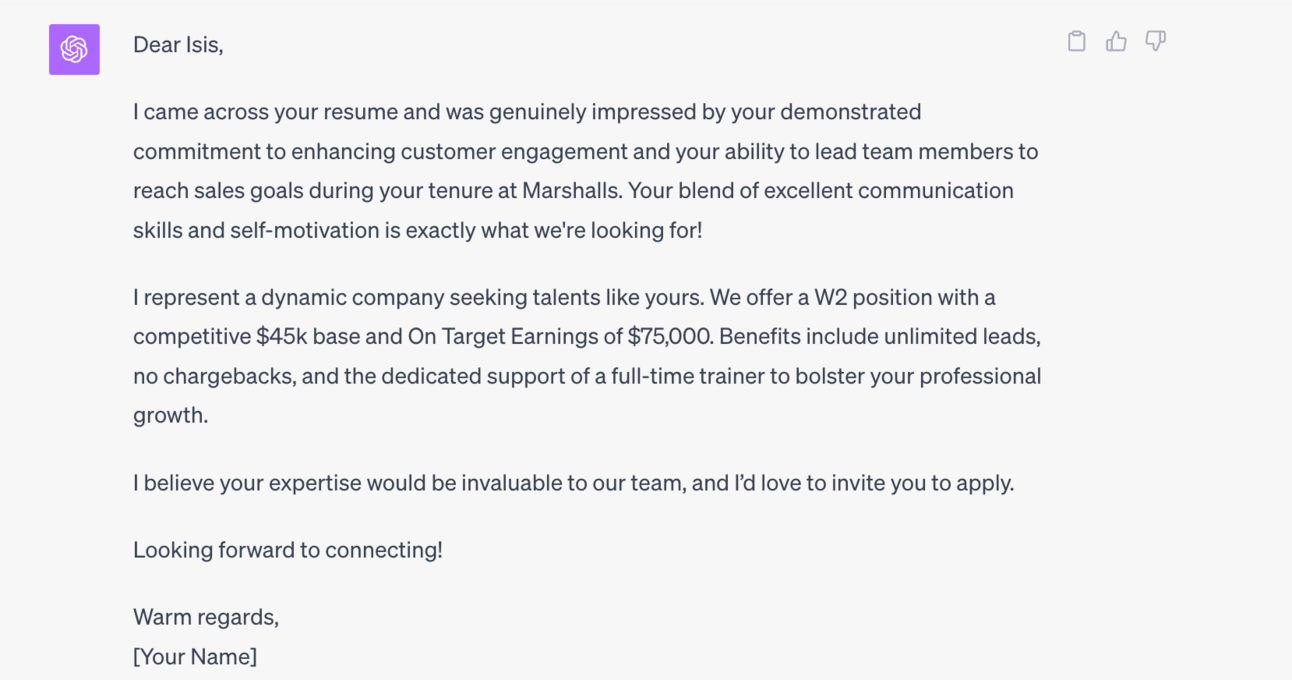Click the word "growth." ending second paragraph

pyautogui.click(x=171, y=416)
